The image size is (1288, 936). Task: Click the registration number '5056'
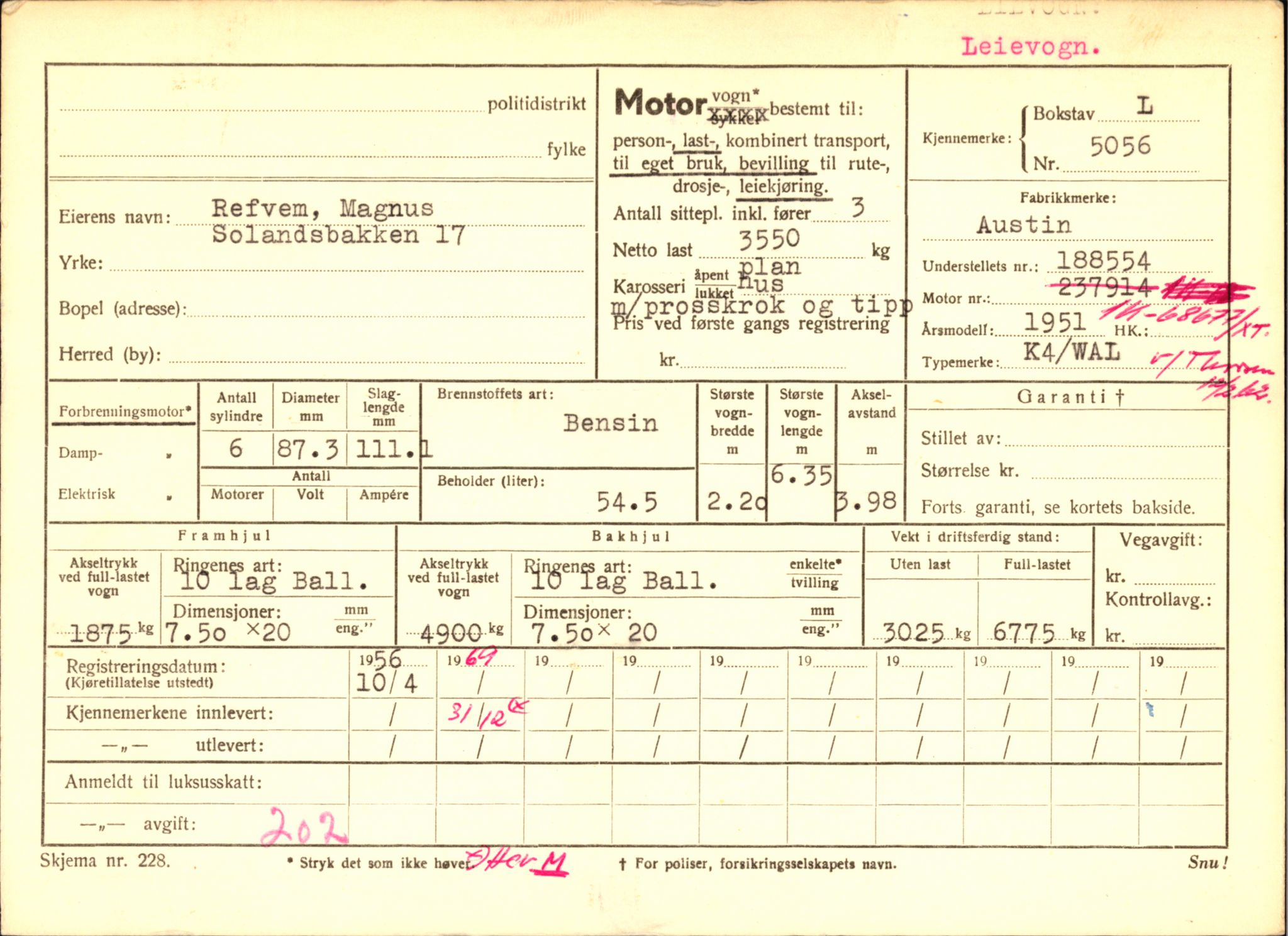pyautogui.click(x=1120, y=146)
